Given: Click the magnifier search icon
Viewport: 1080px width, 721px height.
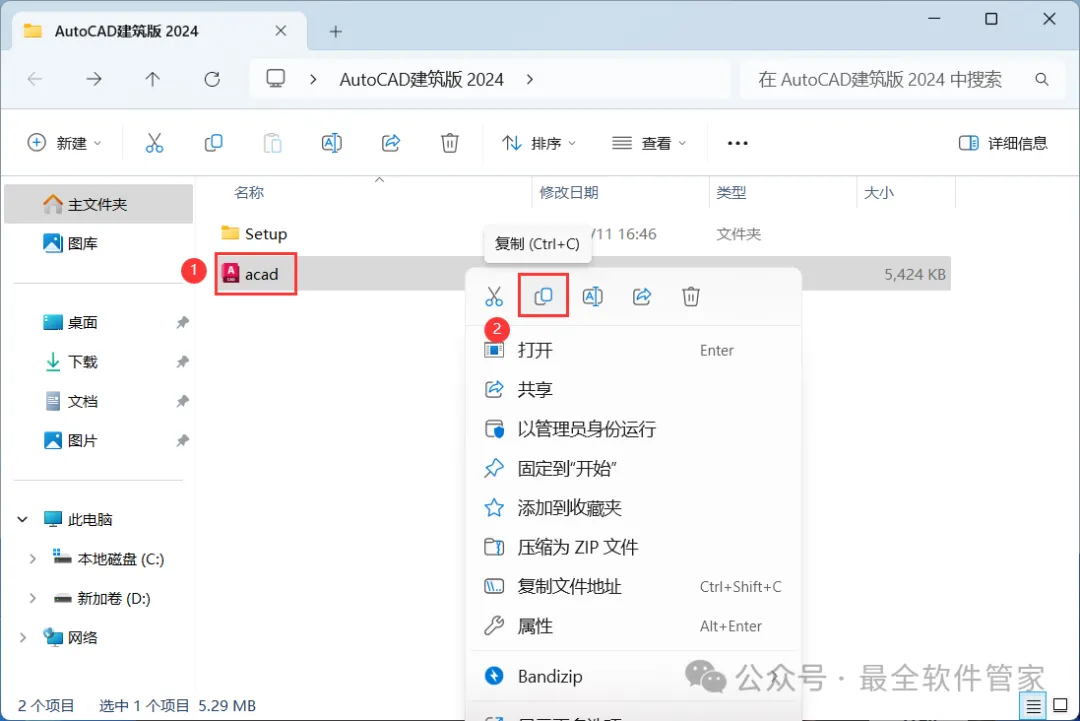Looking at the screenshot, I should (1041, 80).
